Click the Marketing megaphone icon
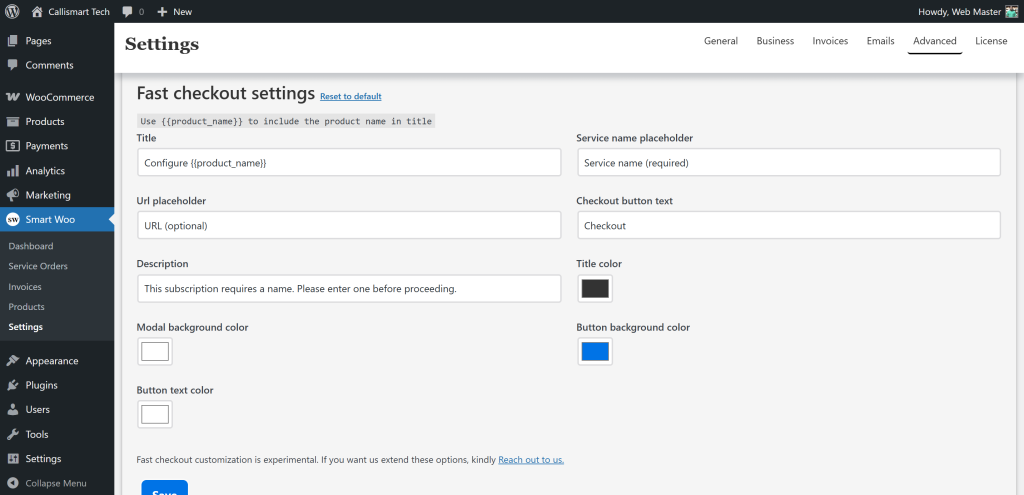The height and width of the screenshot is (495, 1024). [x=12, y=195]
